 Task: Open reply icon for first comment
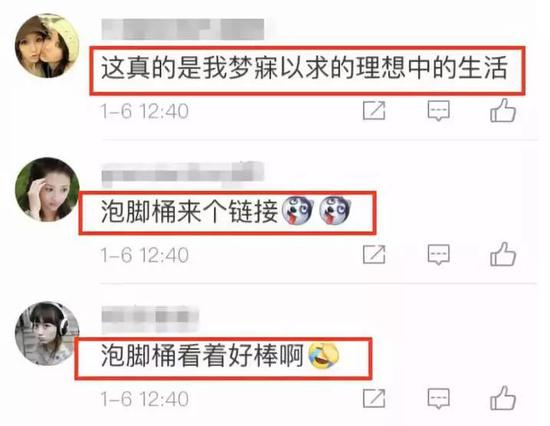438,111
